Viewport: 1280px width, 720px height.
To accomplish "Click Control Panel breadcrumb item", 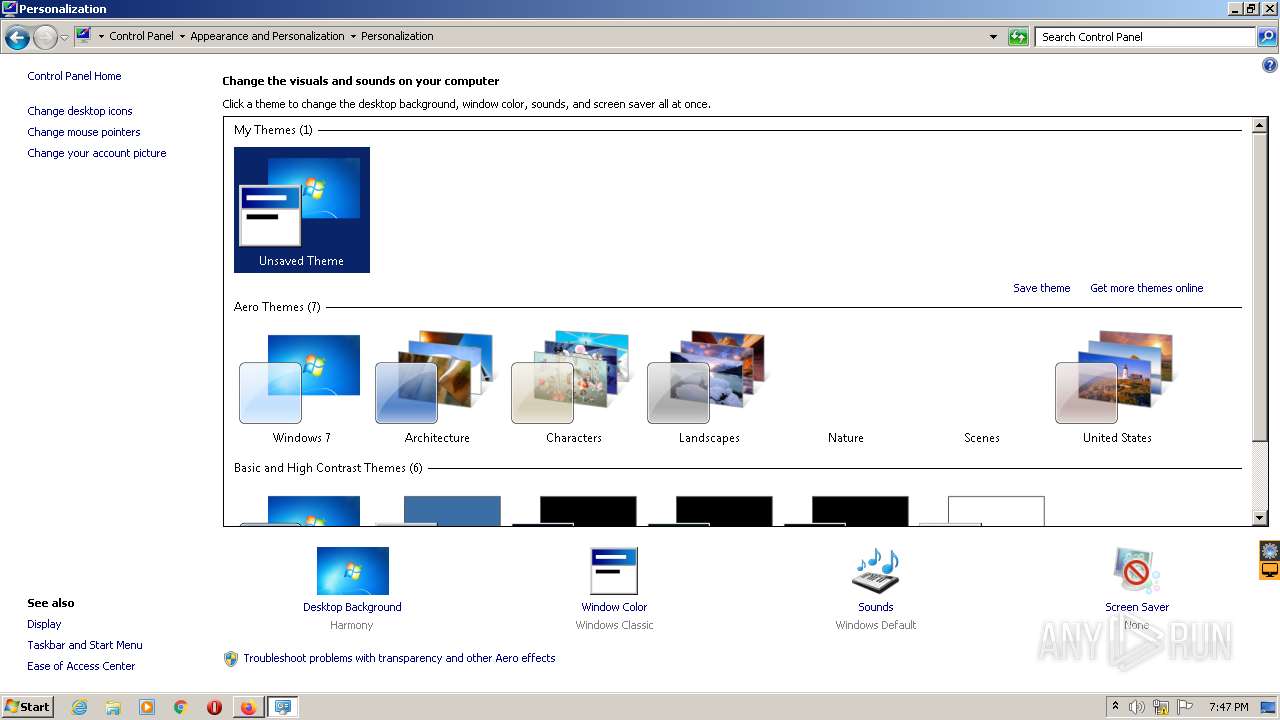I will point(141,36).
